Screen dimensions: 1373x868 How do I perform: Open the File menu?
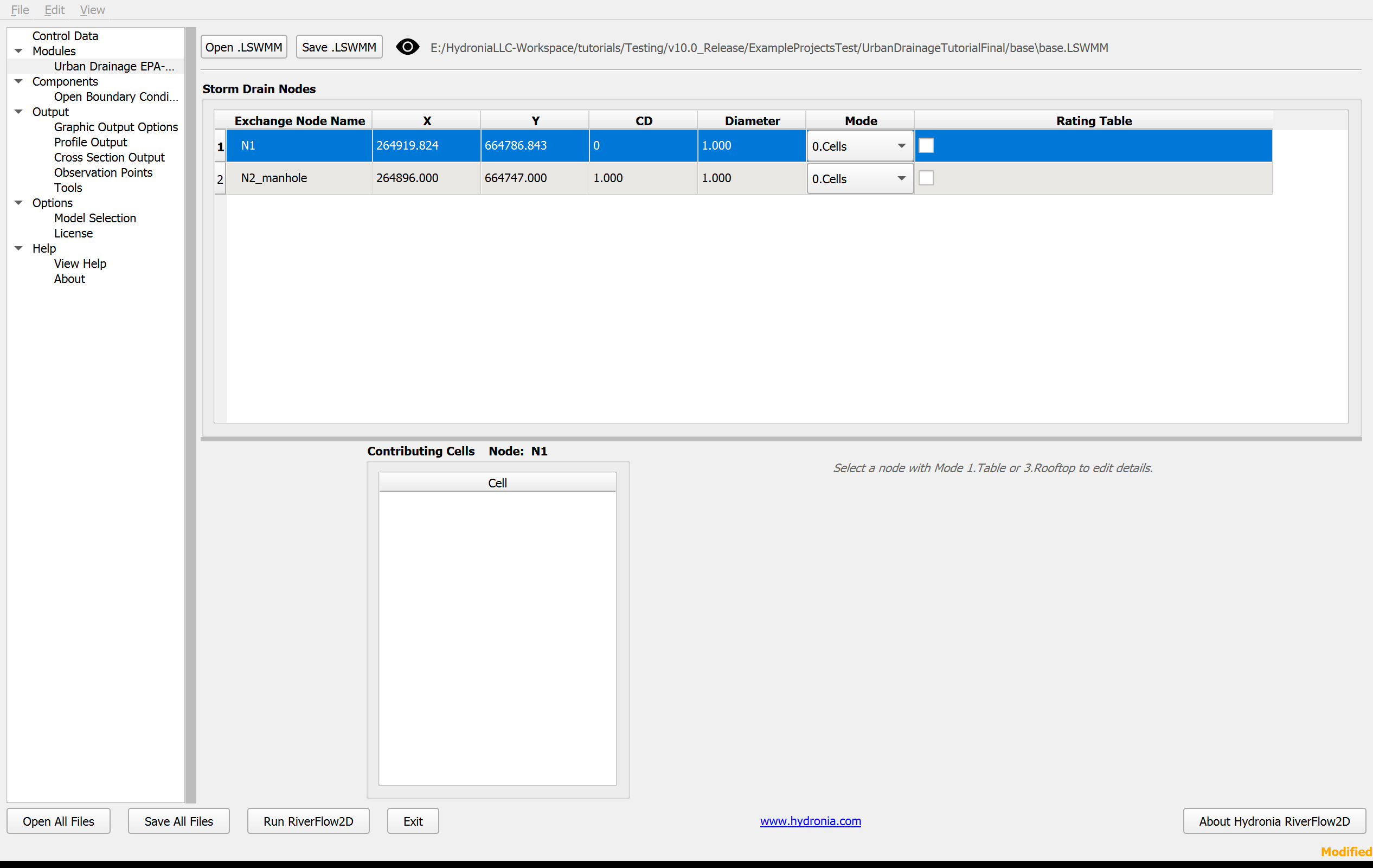(x=20, y=10)
